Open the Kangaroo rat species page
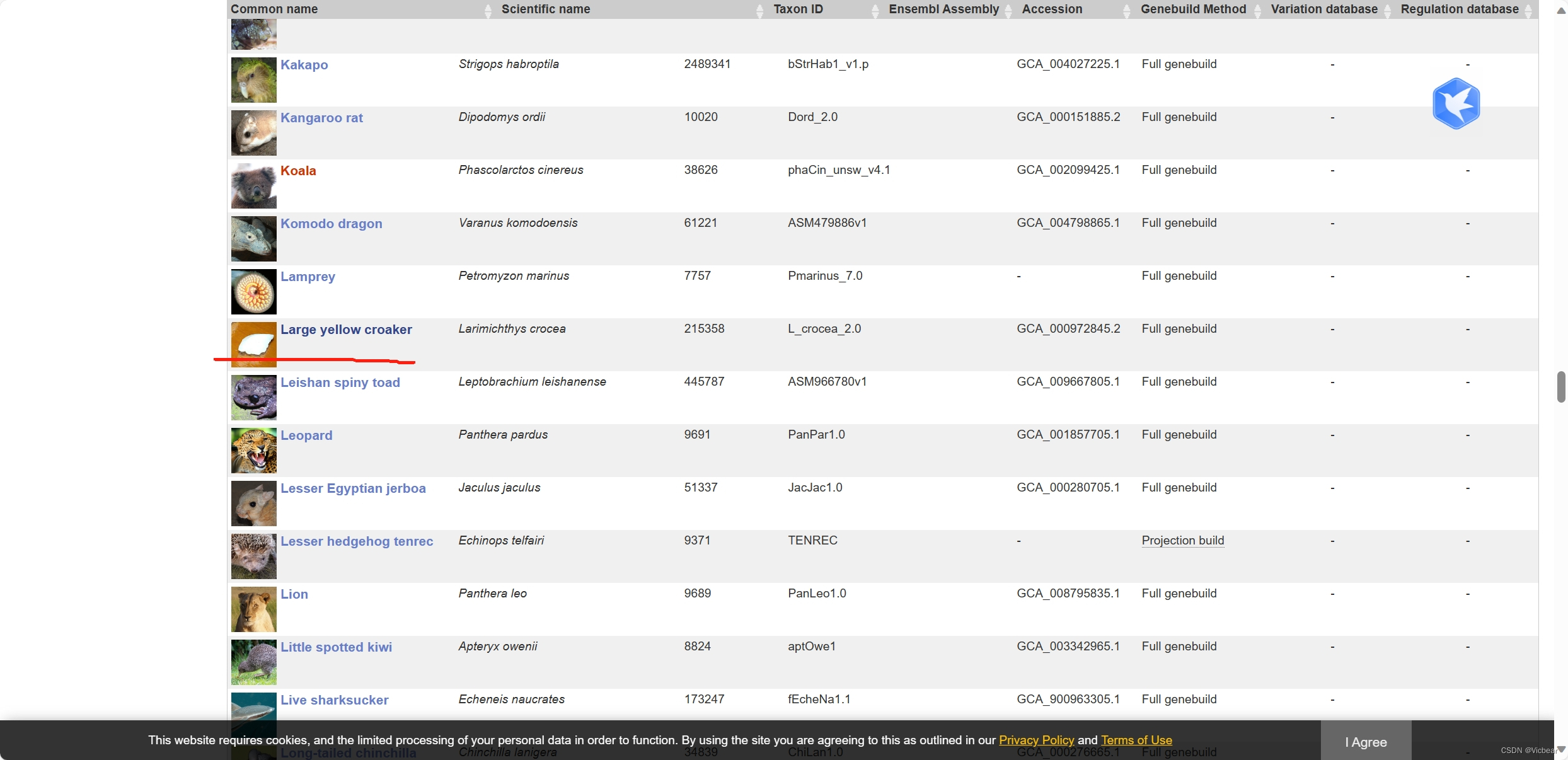Viewport: 1568px width, 760px height. 321,118
